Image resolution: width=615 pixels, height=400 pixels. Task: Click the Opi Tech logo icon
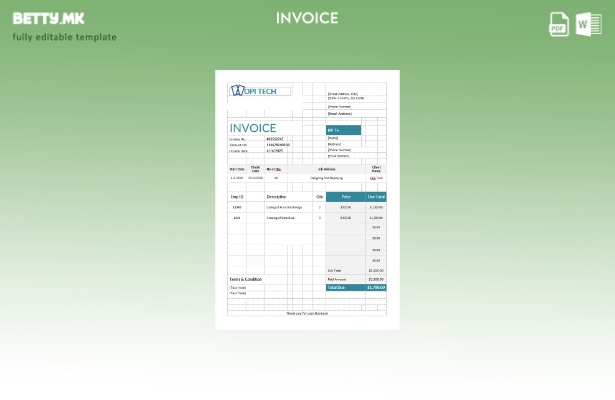tap(237, 90)
